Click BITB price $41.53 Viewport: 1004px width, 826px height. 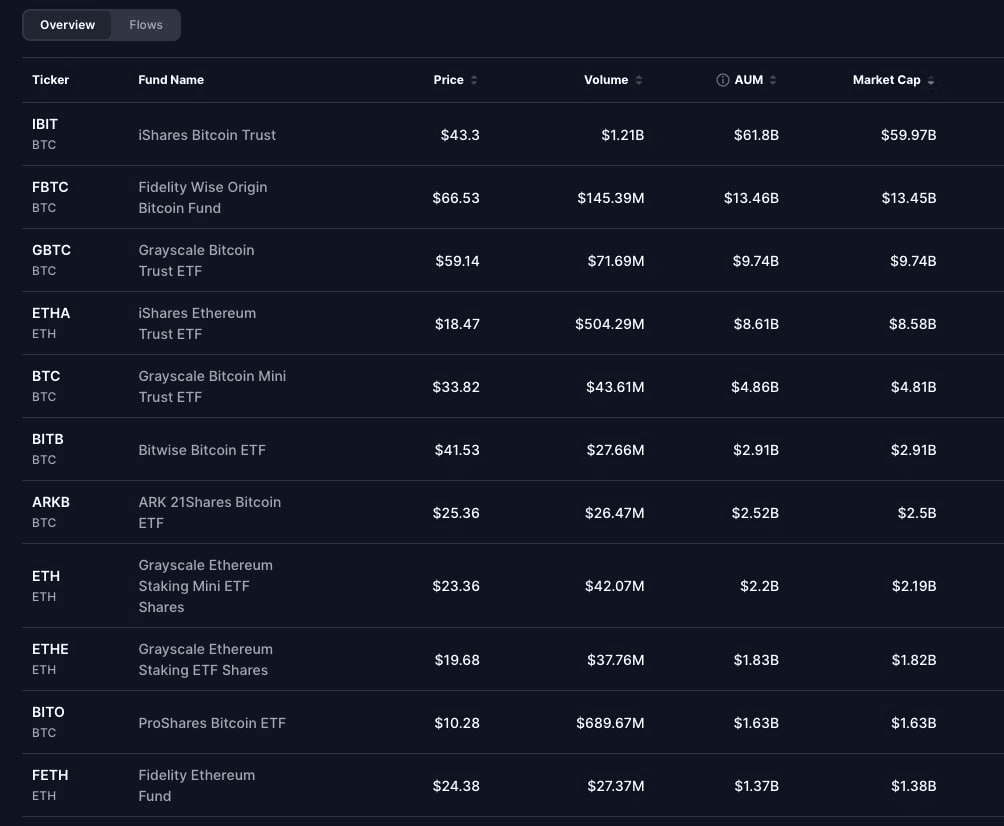point(457,450)
